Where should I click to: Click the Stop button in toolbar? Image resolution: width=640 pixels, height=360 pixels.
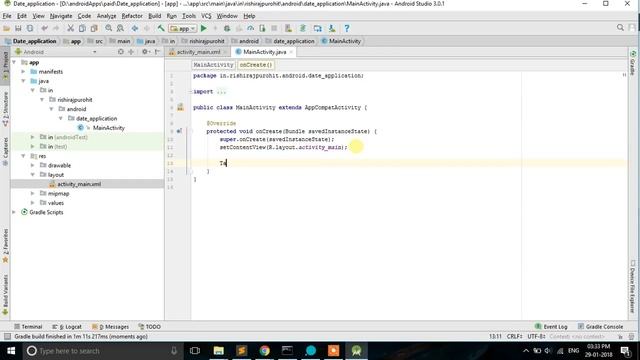(x=274, y=28)
